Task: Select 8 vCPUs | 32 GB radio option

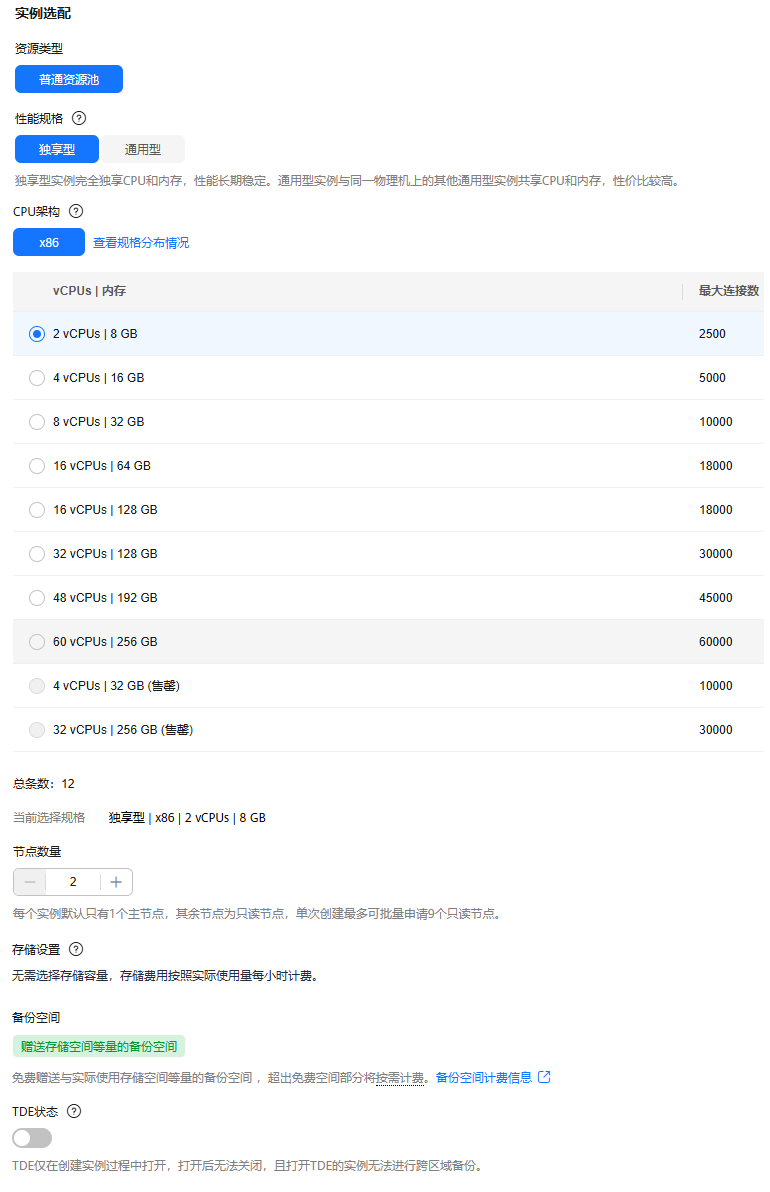Action: [36, 422]
